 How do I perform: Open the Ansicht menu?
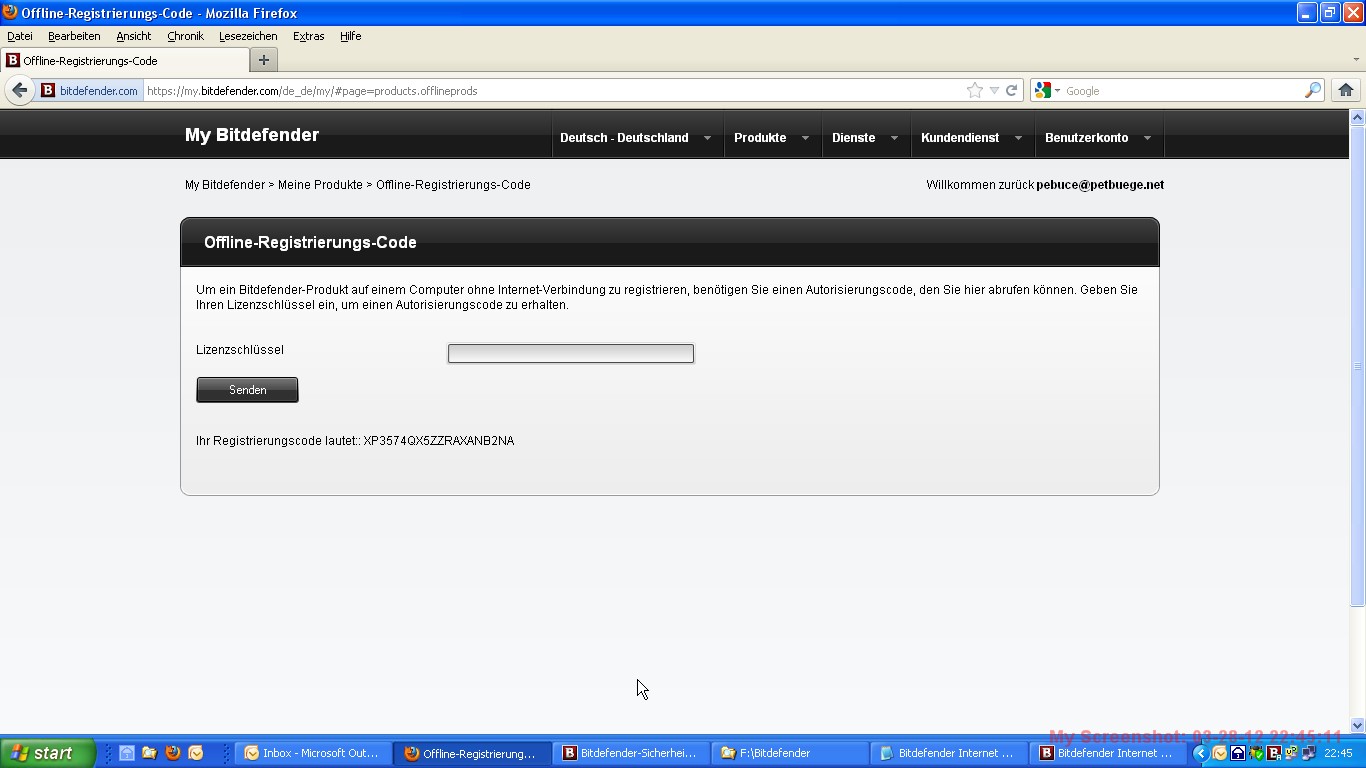pos(133,36)
